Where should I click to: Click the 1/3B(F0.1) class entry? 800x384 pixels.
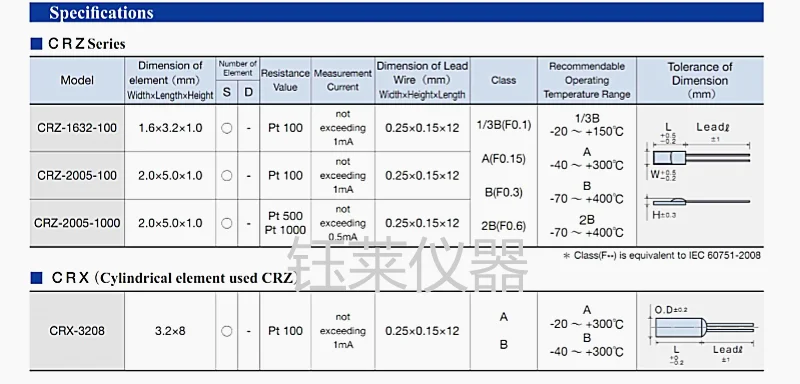tap(504, 124)
